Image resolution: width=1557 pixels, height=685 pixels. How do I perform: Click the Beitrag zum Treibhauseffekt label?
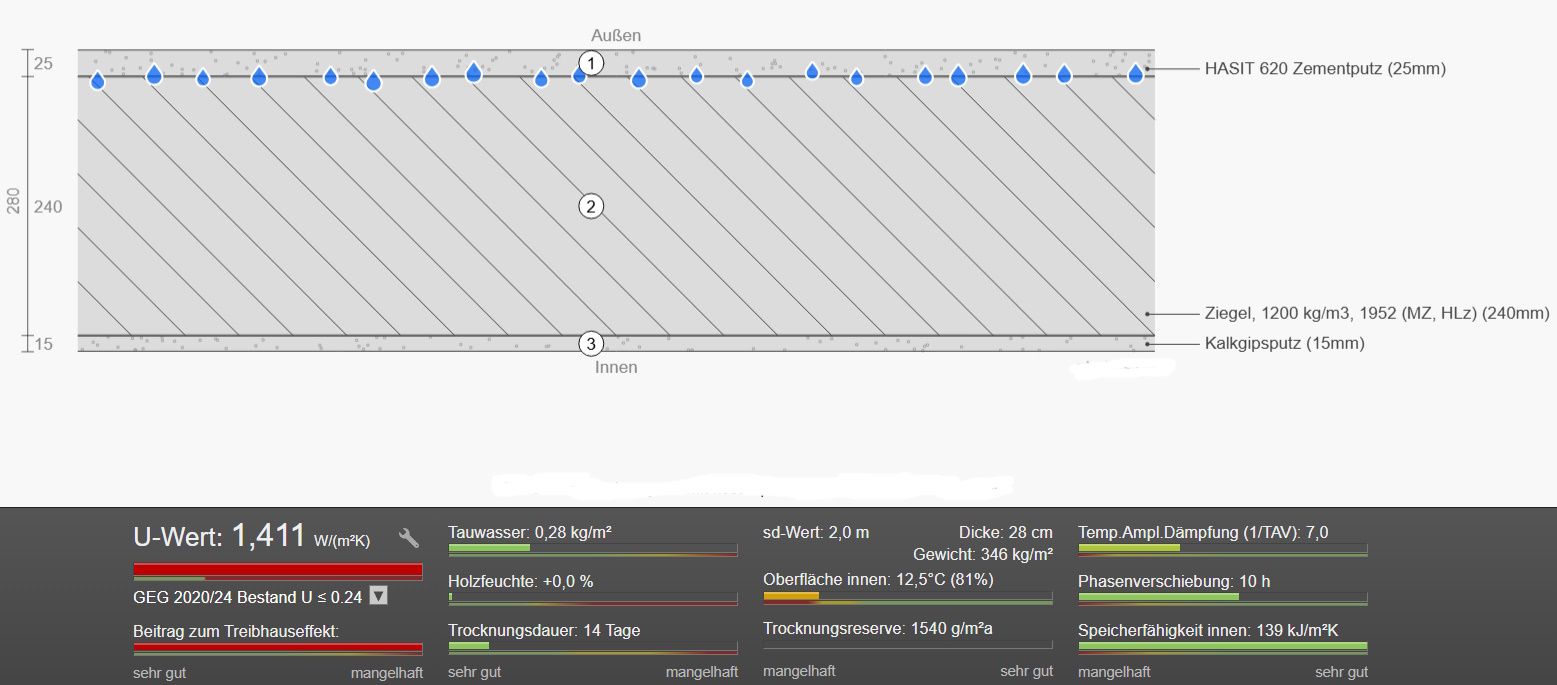[x=236, y=631]
